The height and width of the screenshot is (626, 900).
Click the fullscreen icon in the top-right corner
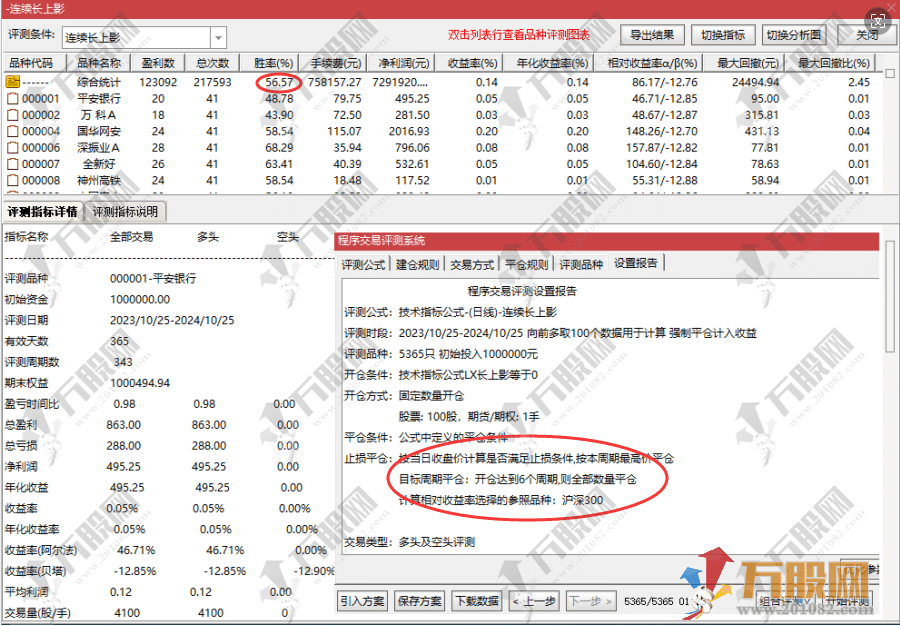[878, 22]
